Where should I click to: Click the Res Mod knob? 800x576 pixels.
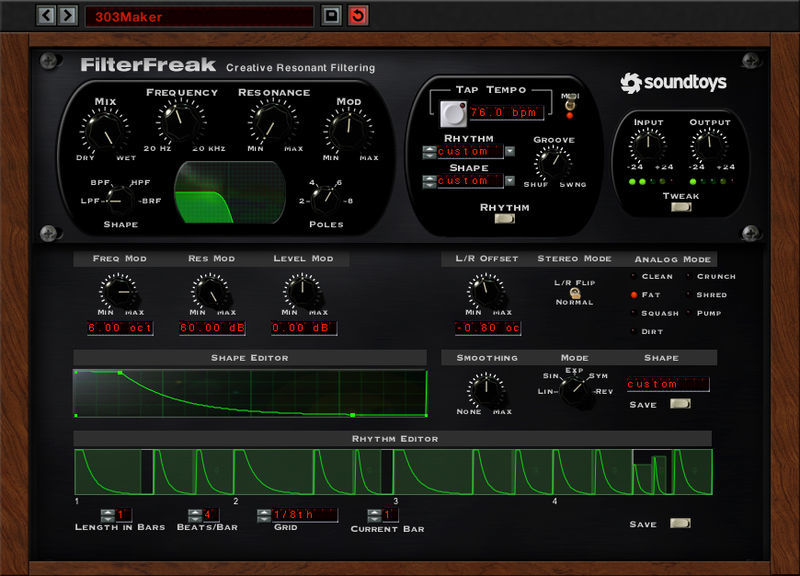(211, 291)
